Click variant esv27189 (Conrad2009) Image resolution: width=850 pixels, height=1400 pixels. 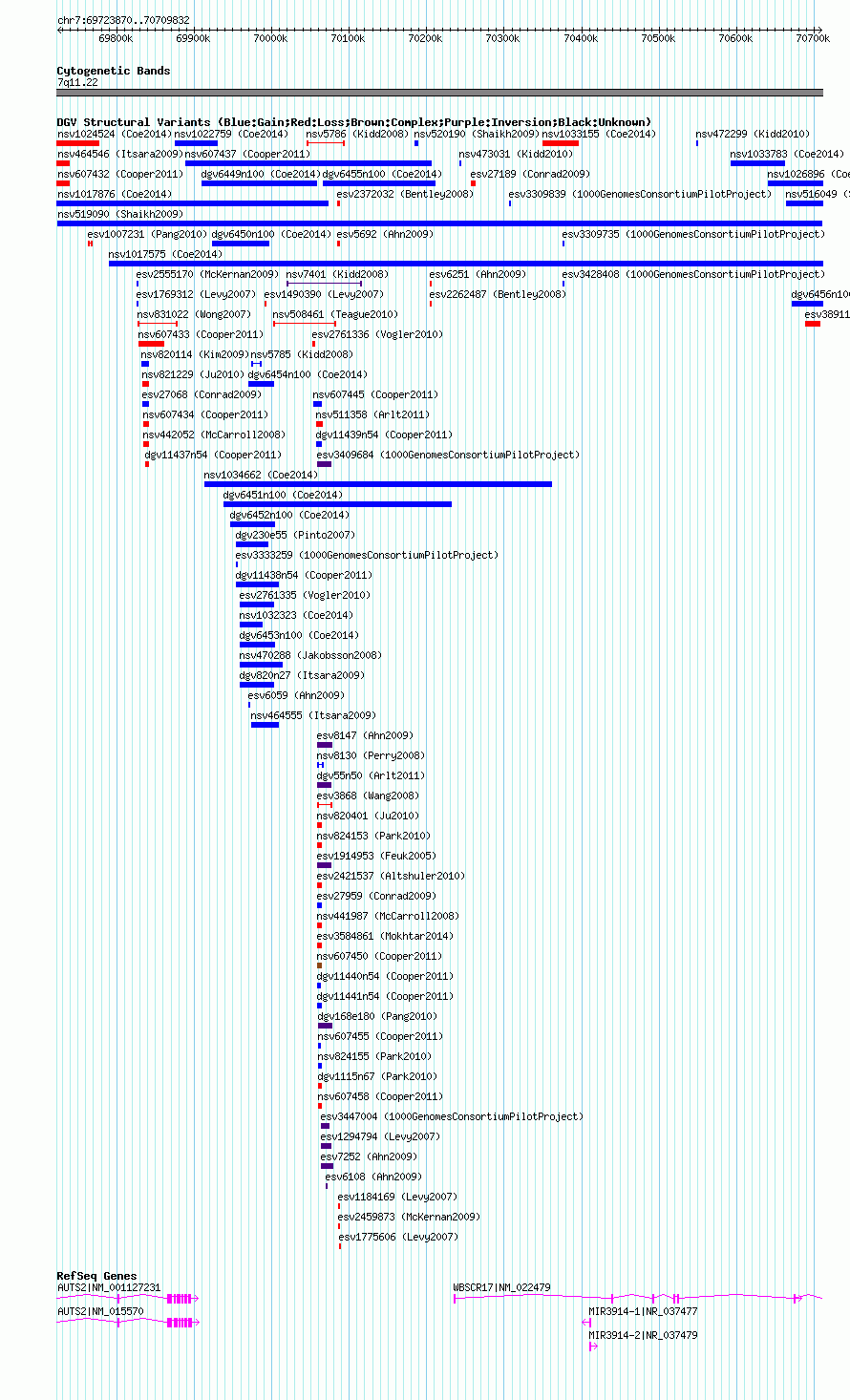pyautogui.click(x=530, y=174)
